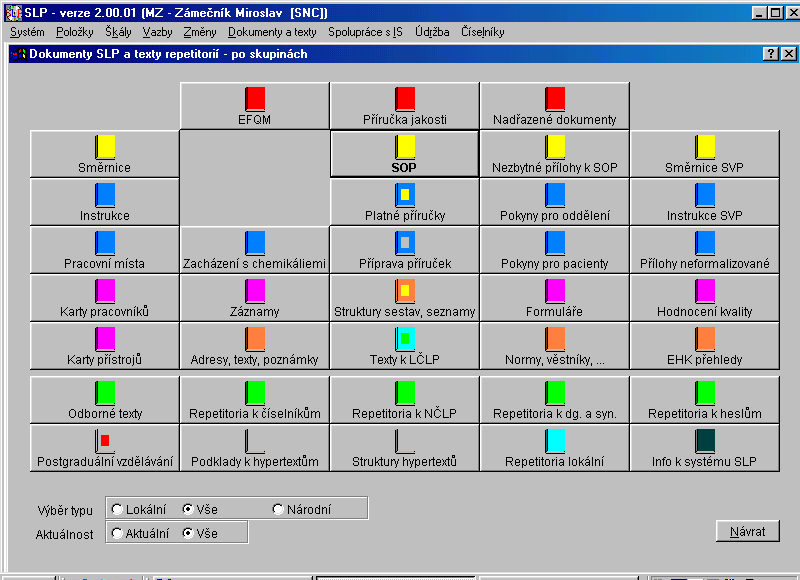
Task: Open Zacházení s chemikáliemi blue book
Action: (x=255, y=243)
